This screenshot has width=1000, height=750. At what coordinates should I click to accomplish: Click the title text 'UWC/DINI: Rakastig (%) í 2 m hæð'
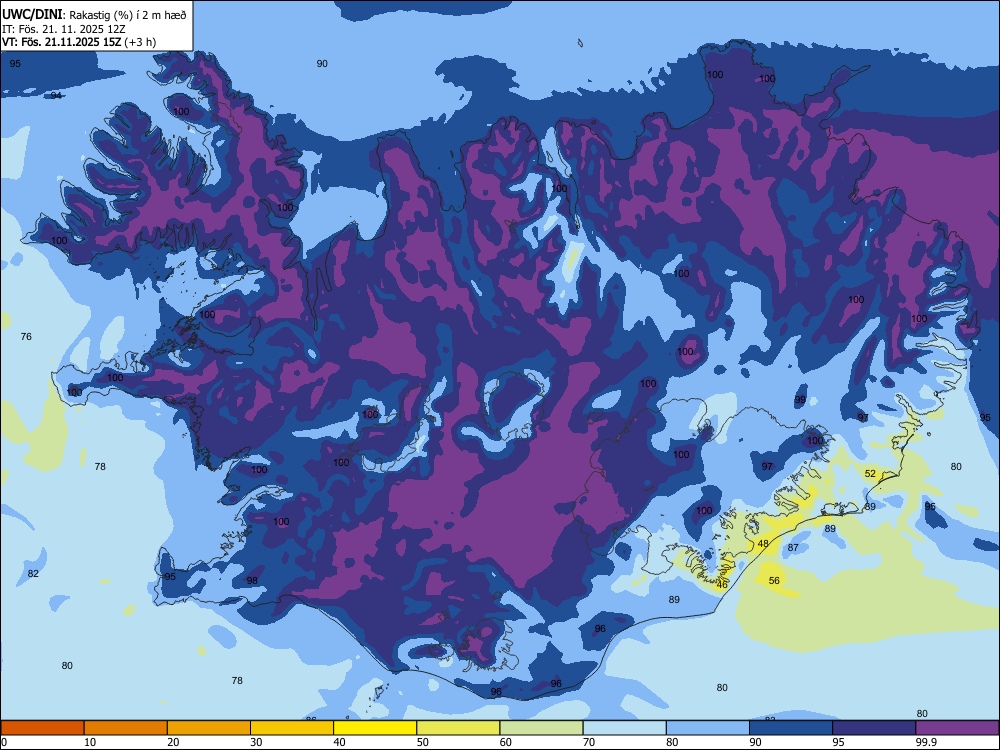(x=94, y=15)
